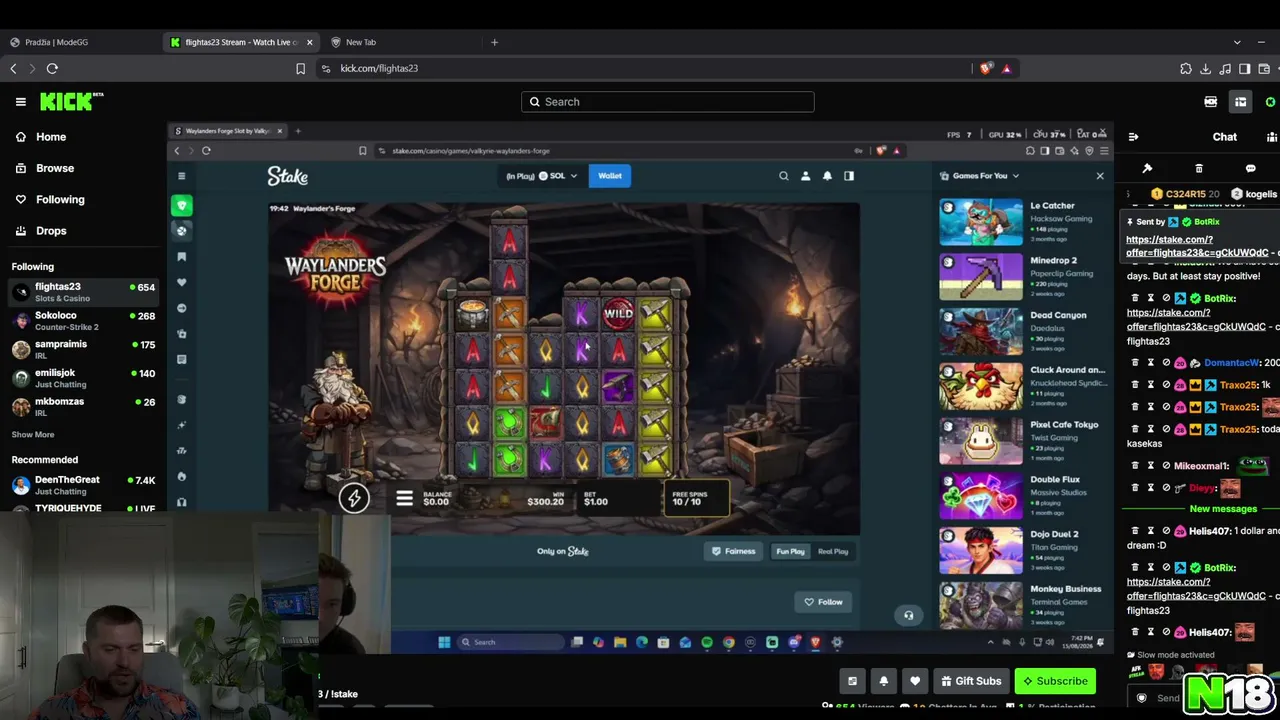
Task: Open the browser extensions puzzle icon
Action: click(x=1186, y=69)
